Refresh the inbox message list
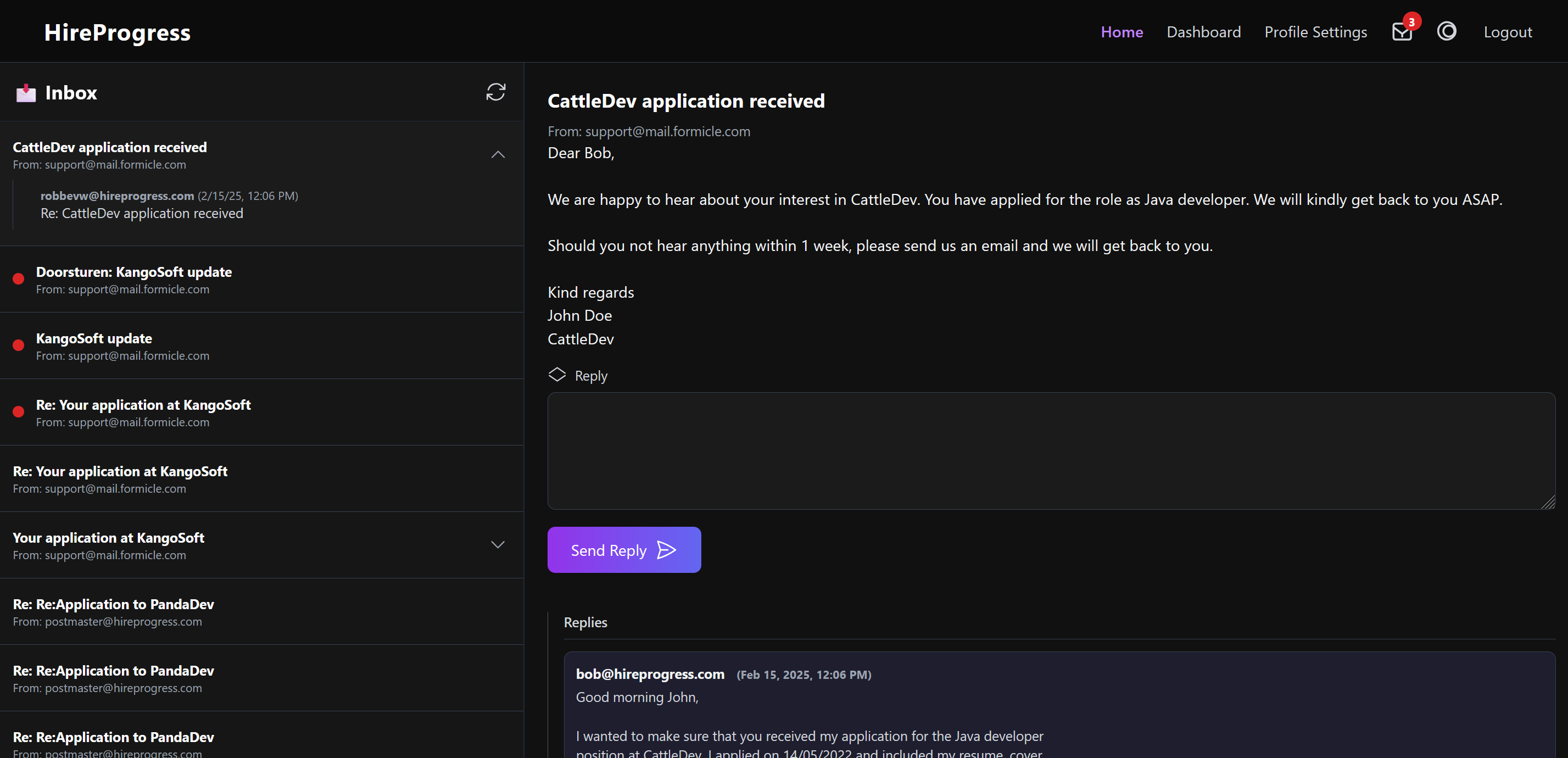This screenshot has width=1568, height=758. [x=495, y=92]
